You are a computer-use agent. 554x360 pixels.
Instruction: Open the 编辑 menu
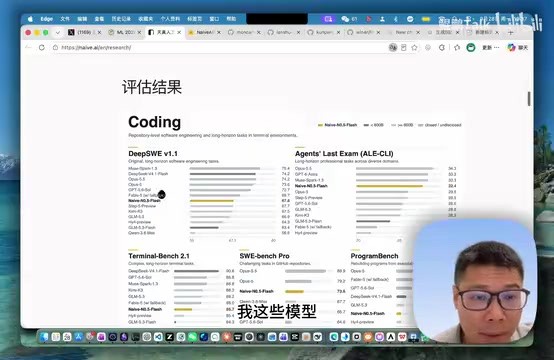pyautogui.click(x=82, y=19)
